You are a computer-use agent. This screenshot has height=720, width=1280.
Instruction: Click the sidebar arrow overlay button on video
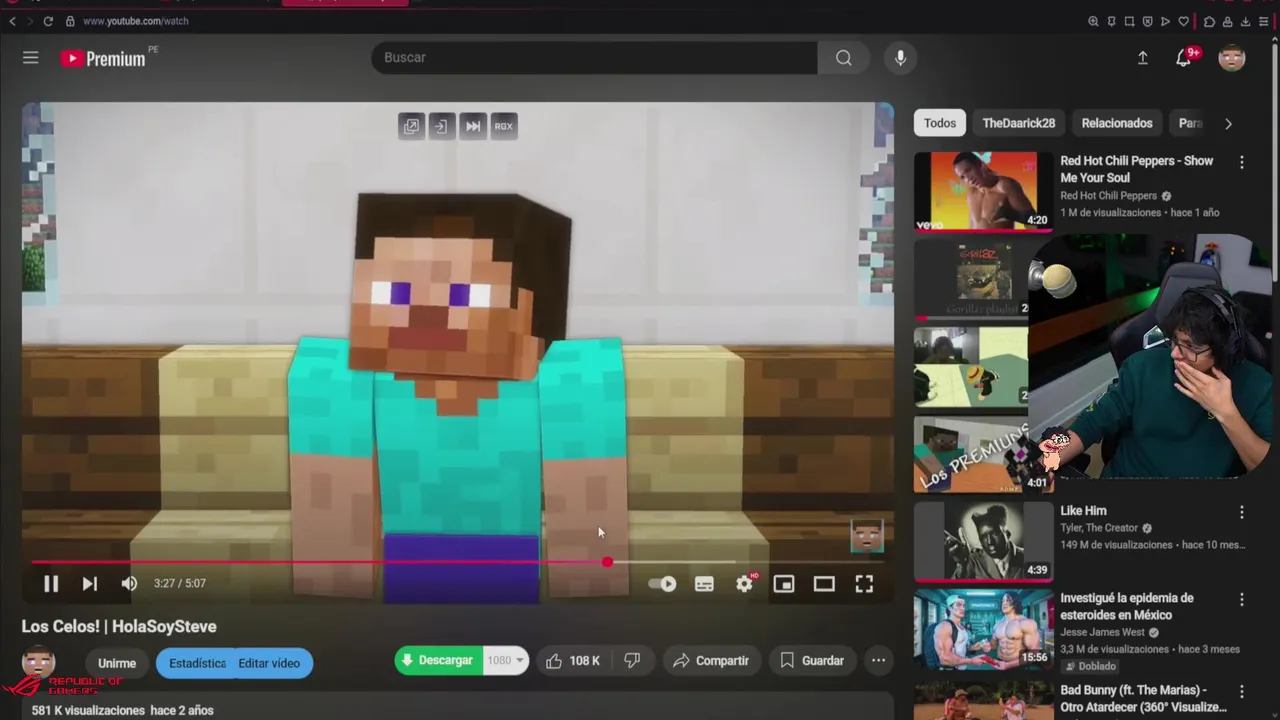pos(442,126)
